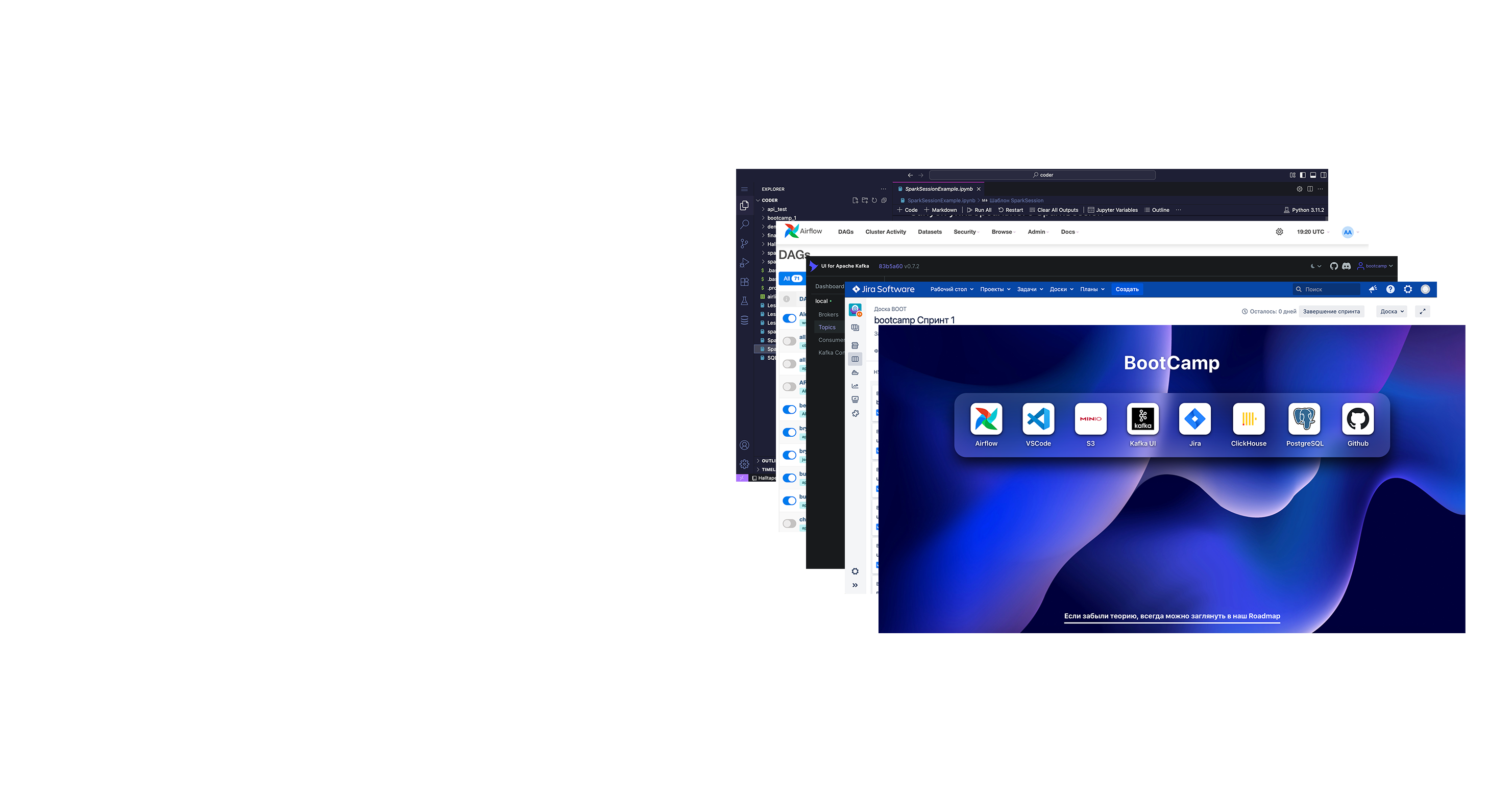Open VSCode Source Control view
This screenshot has height=799, width=1512.
(744, 243)
